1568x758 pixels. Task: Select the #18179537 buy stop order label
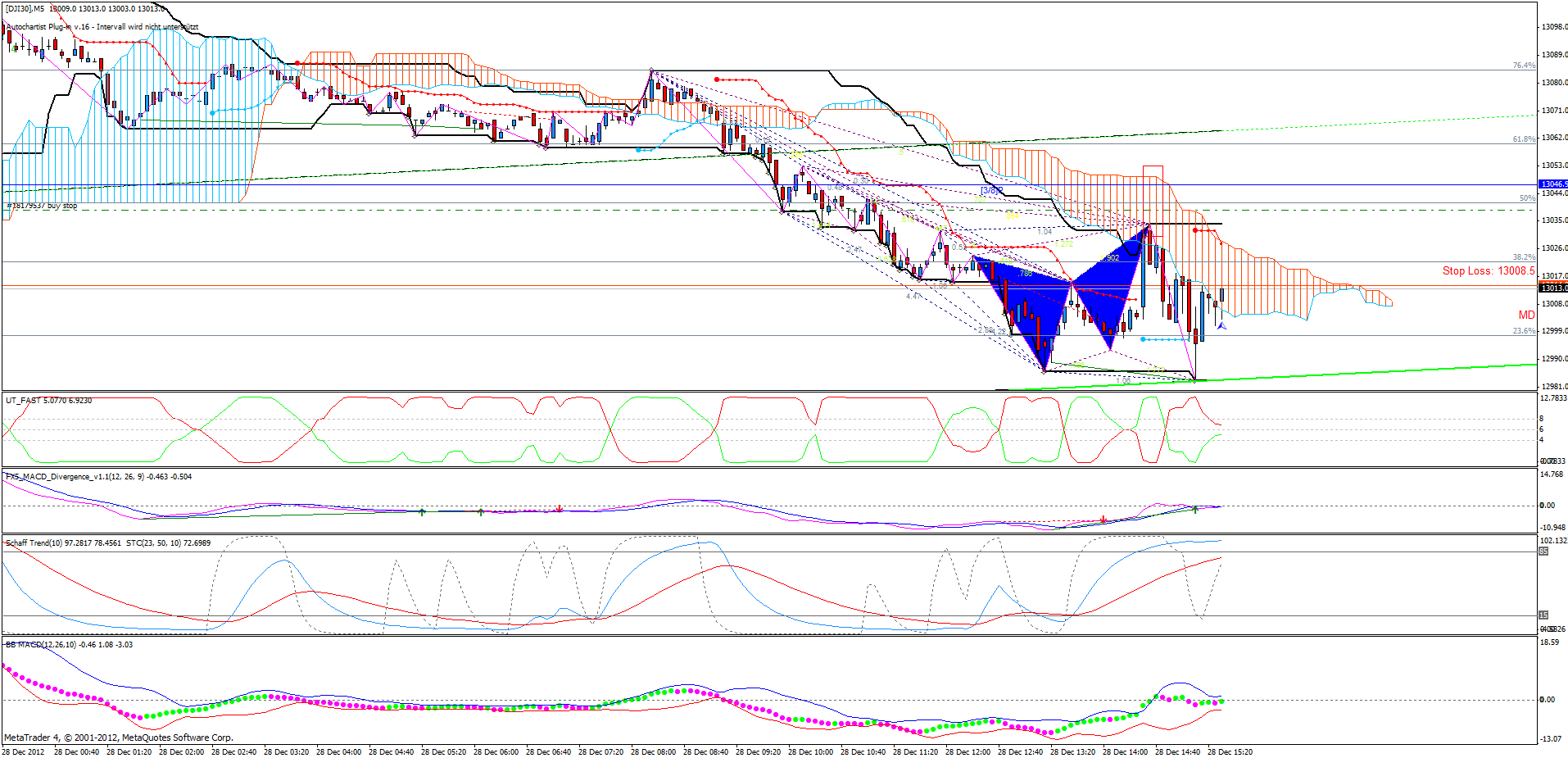42,206
